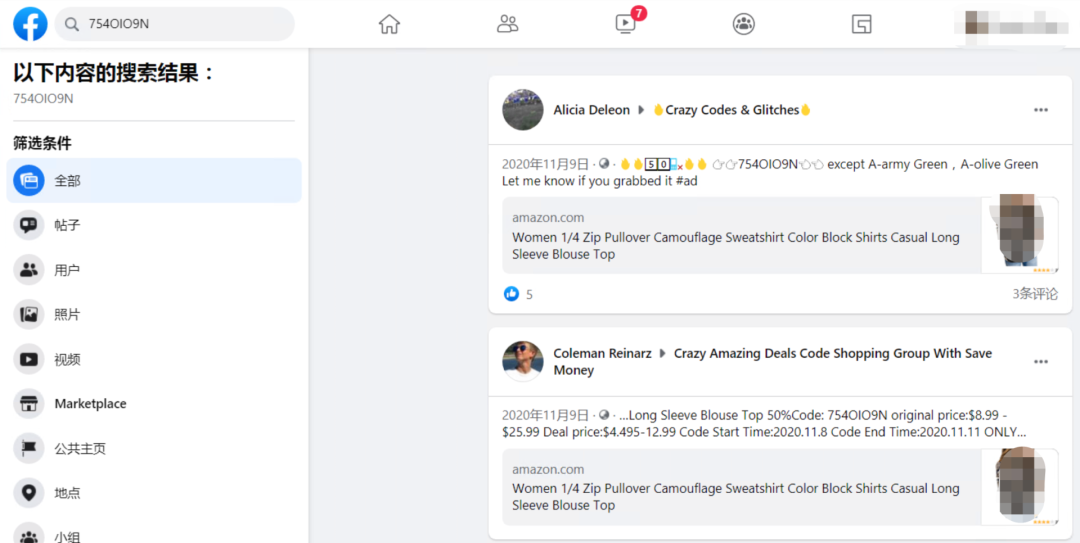
Task: Open Coleman Reinarz's profile picture
Action: point(523,361)
